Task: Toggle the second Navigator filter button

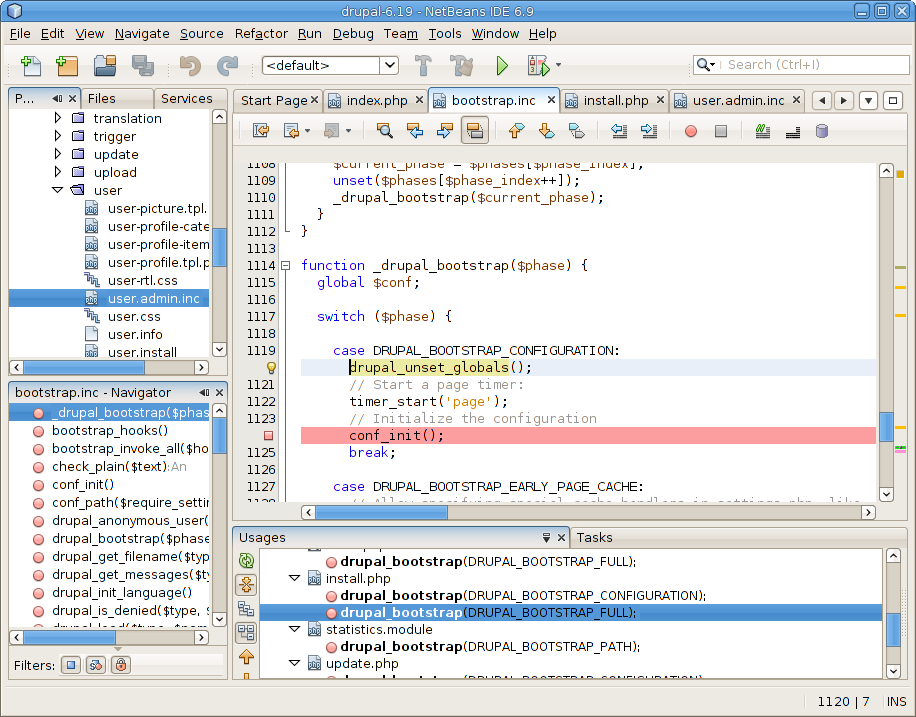Action: click(96, 665)
